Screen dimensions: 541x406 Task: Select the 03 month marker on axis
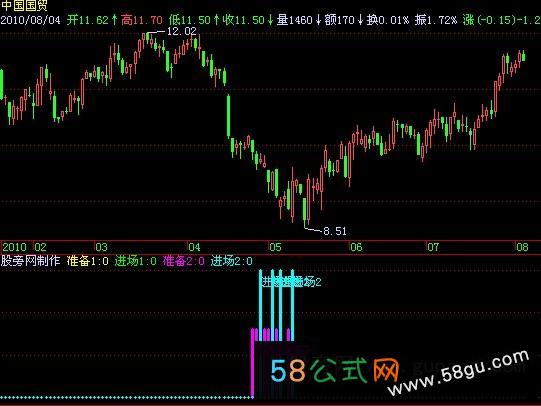pos(101,247)
